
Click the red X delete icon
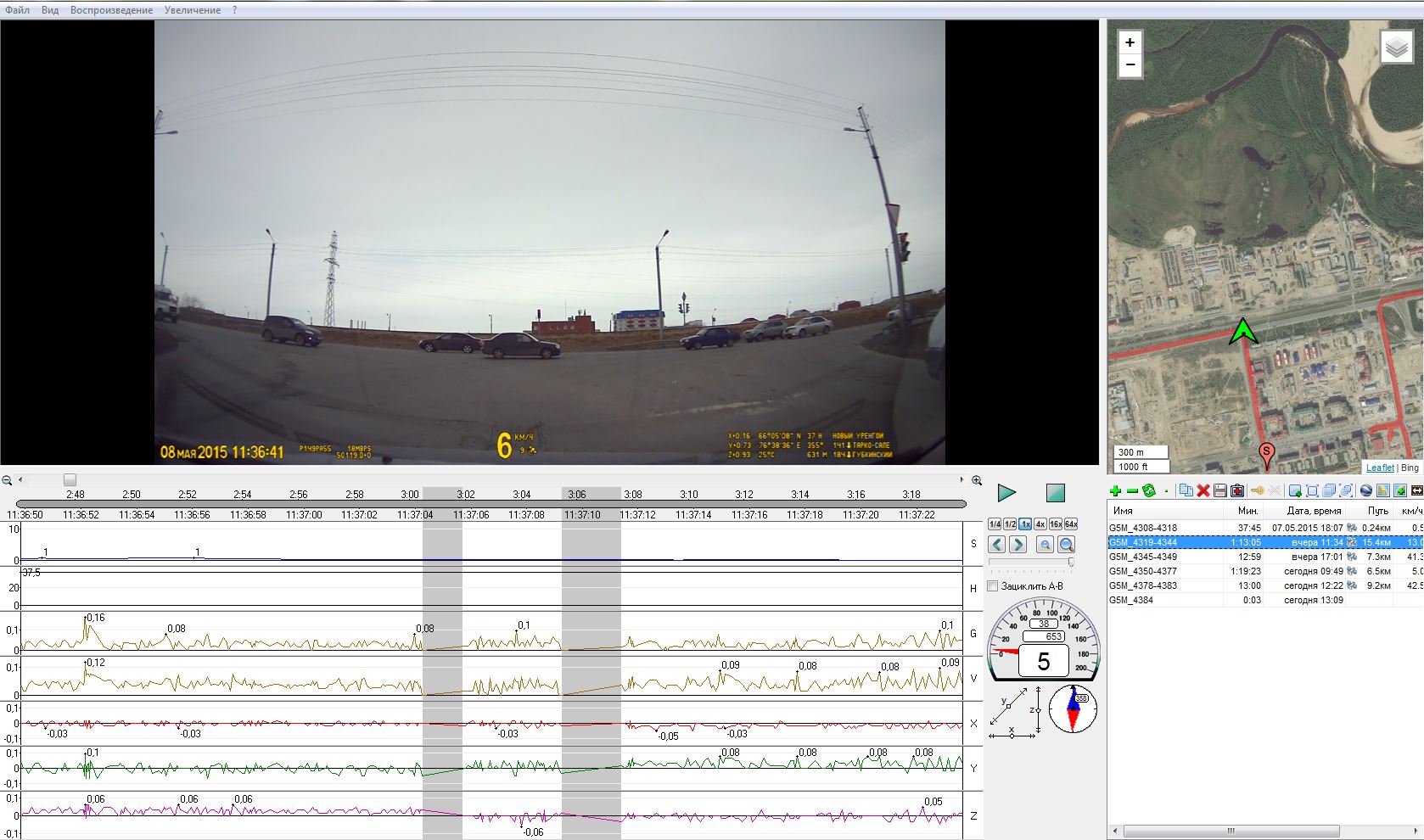tap(1203, 491)
